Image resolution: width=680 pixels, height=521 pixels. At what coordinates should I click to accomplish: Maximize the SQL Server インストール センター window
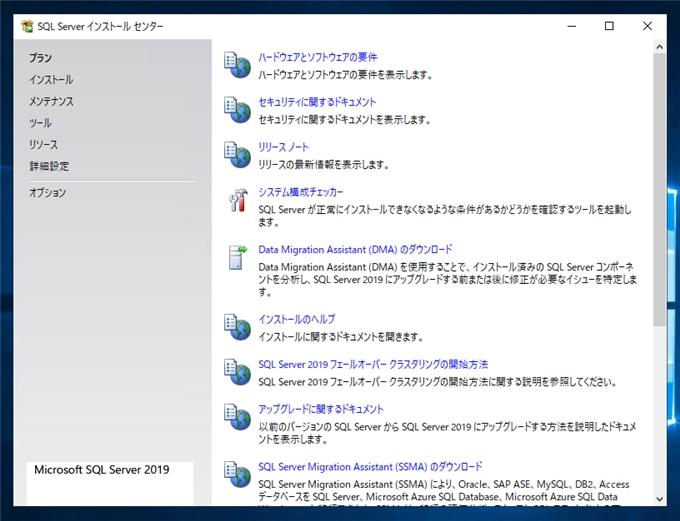609,26
